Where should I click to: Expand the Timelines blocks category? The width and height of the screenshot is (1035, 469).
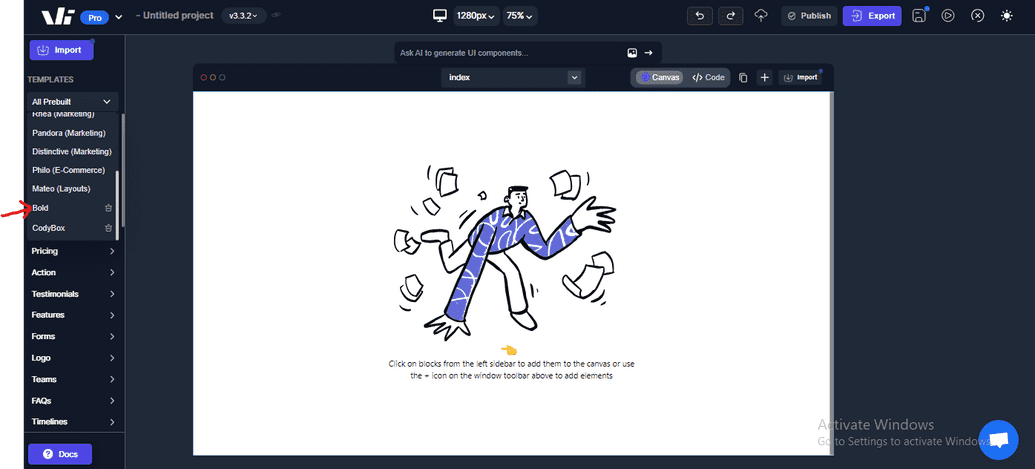[x=73, y=422]
